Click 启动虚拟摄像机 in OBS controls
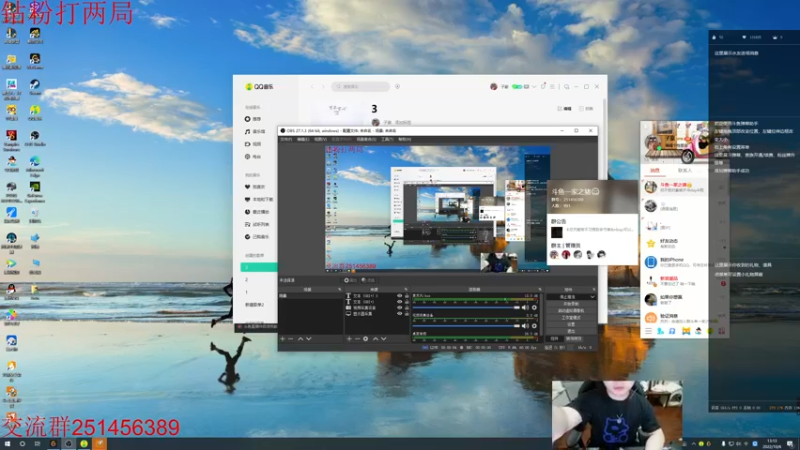Image resolution: width=800 pixels, height=450 pixels. [x=571, y=310]
